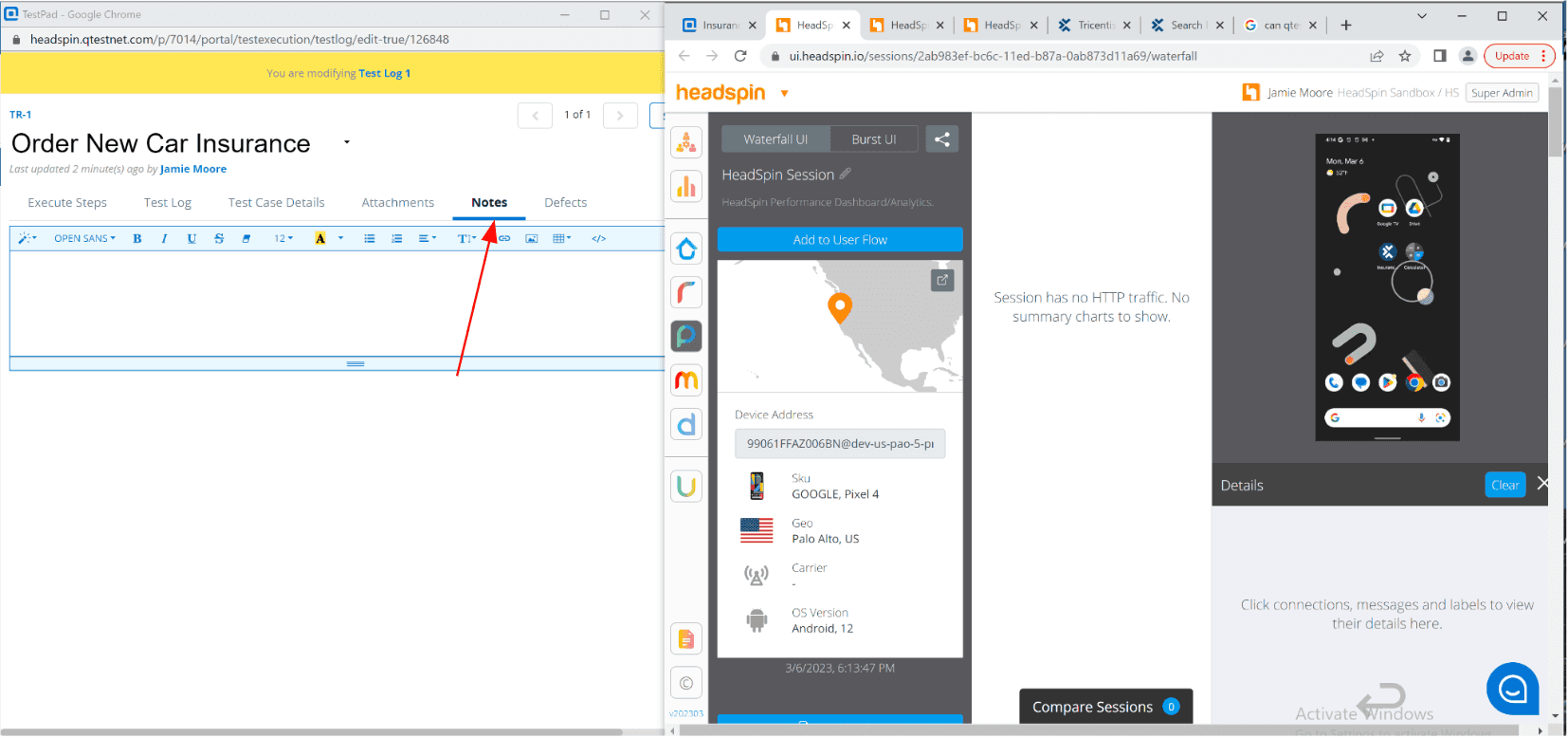The image size is (1568, 738).
Task: Click the Super Admin button
Action: (x=1502, y=93)
